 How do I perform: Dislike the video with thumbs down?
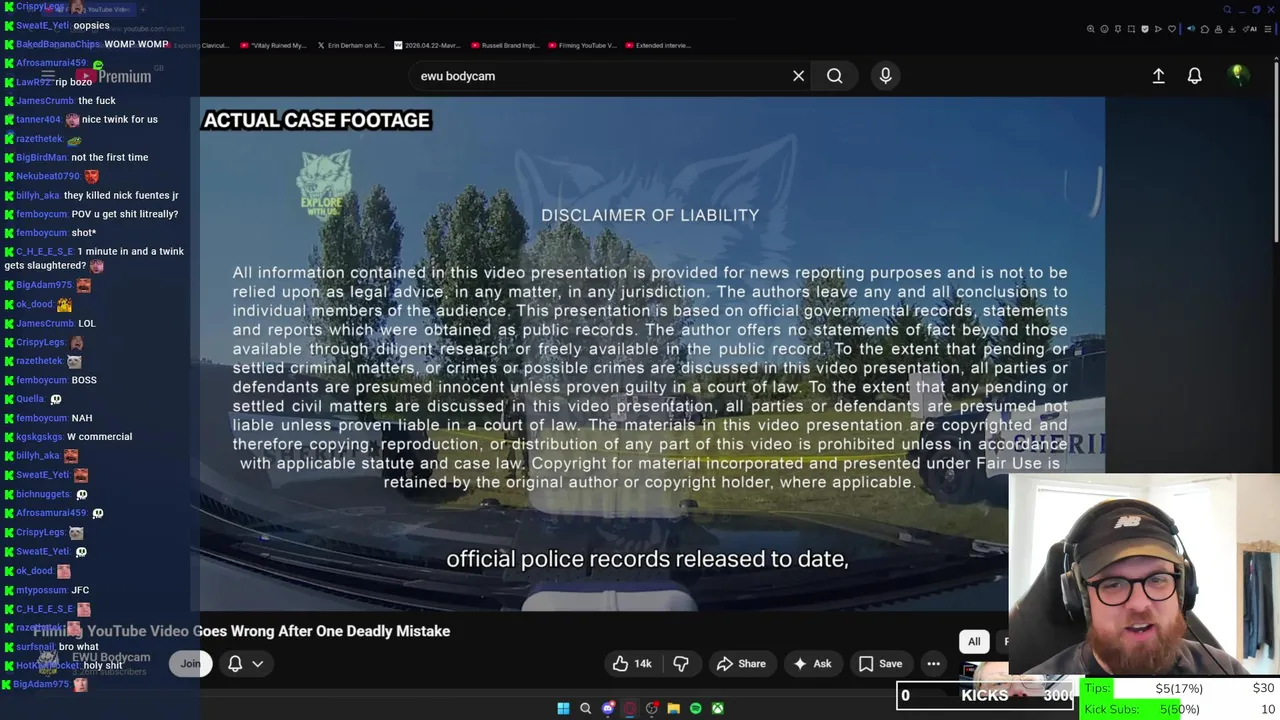681,664
